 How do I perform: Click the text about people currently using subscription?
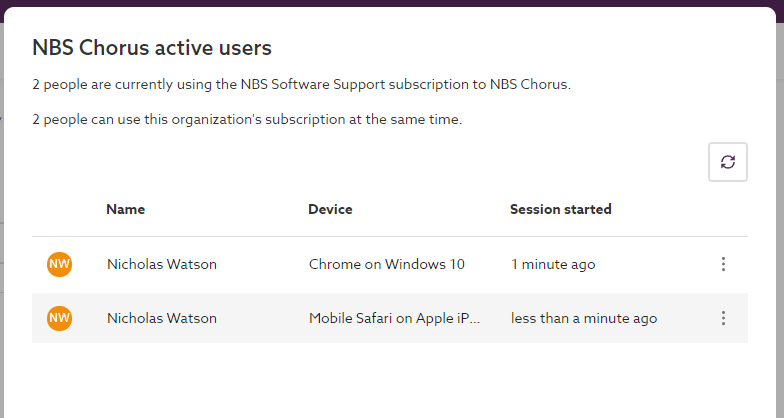click(300, 84)
